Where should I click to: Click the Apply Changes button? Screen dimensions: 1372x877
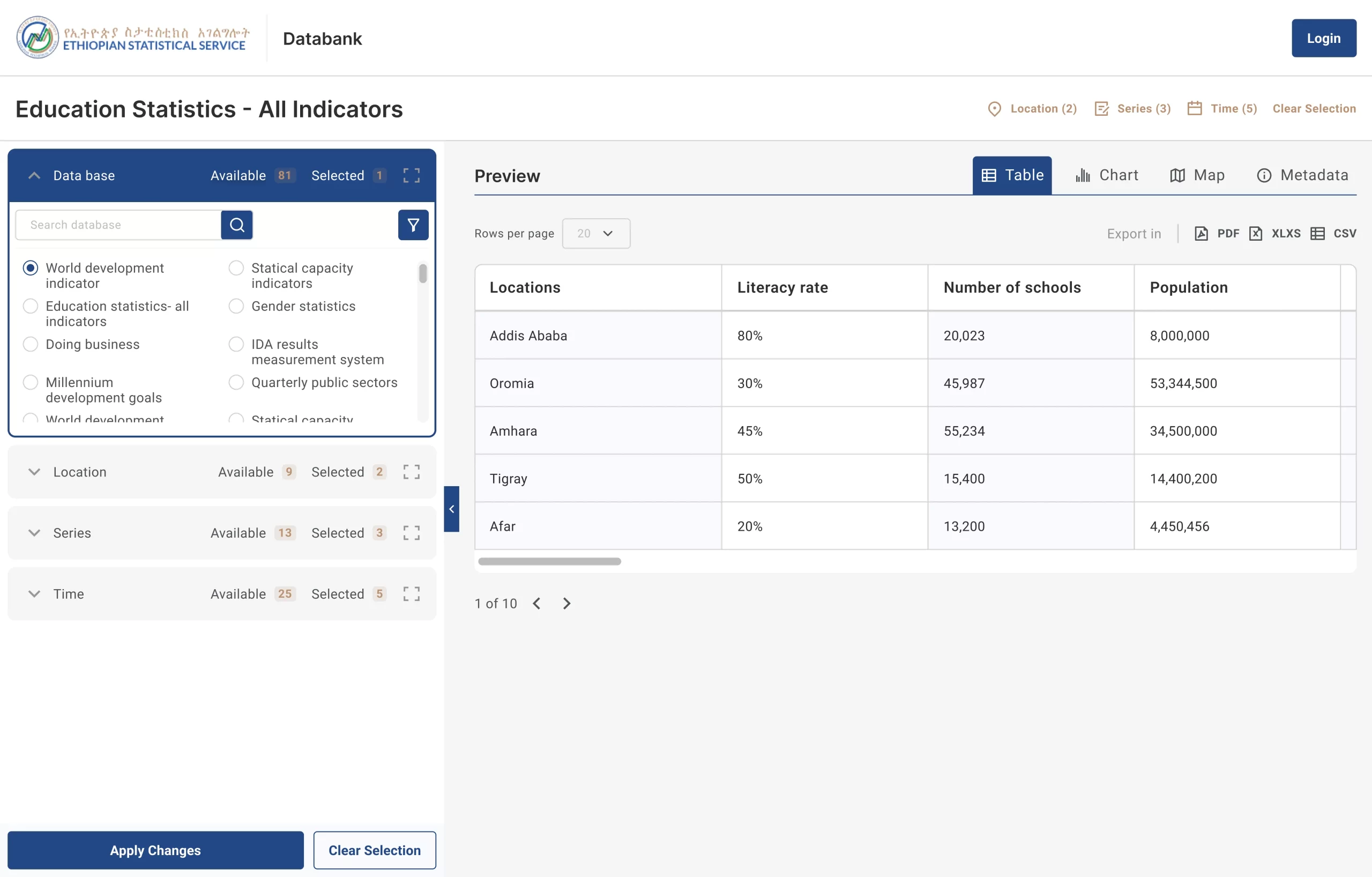pyautogui.click(x=155, y=850)
